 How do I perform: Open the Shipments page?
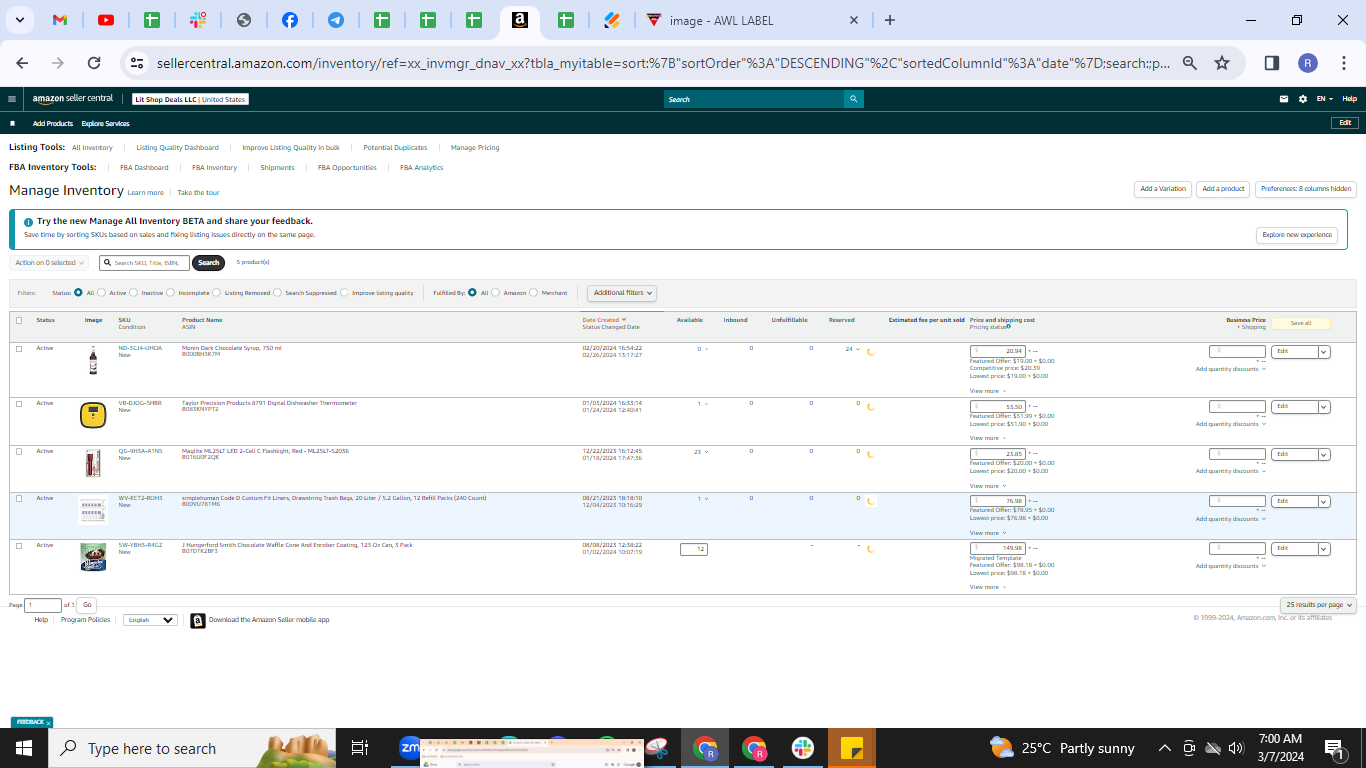(x=277, y=168)
